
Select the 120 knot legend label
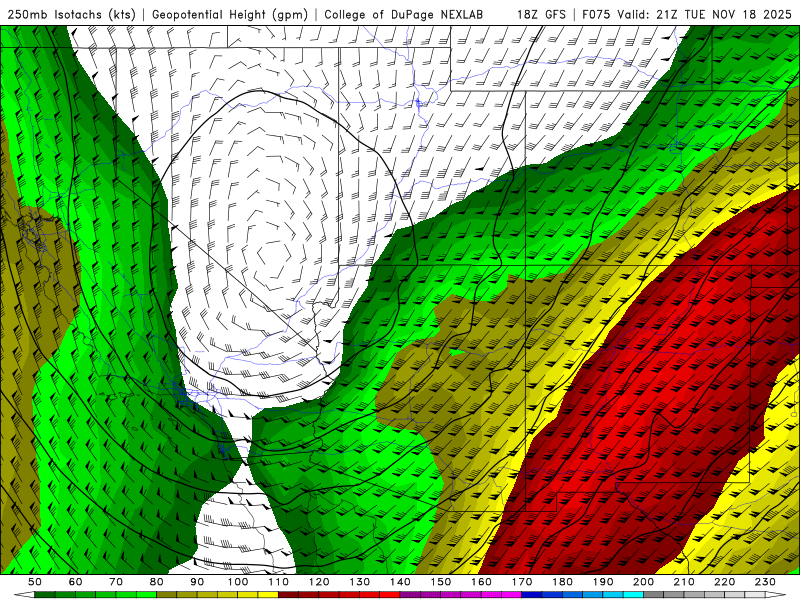(319, 582)
